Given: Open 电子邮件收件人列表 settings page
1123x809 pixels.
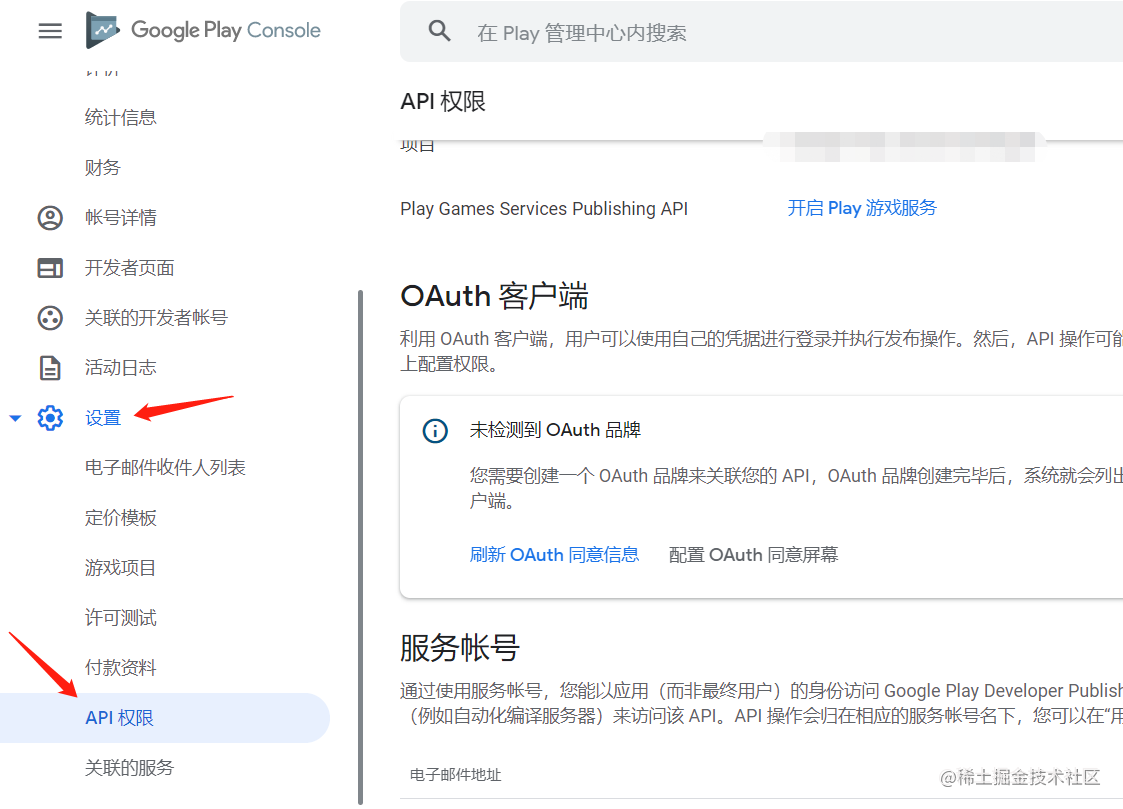Looking at the screenshot, I should [x=165, y=468].
